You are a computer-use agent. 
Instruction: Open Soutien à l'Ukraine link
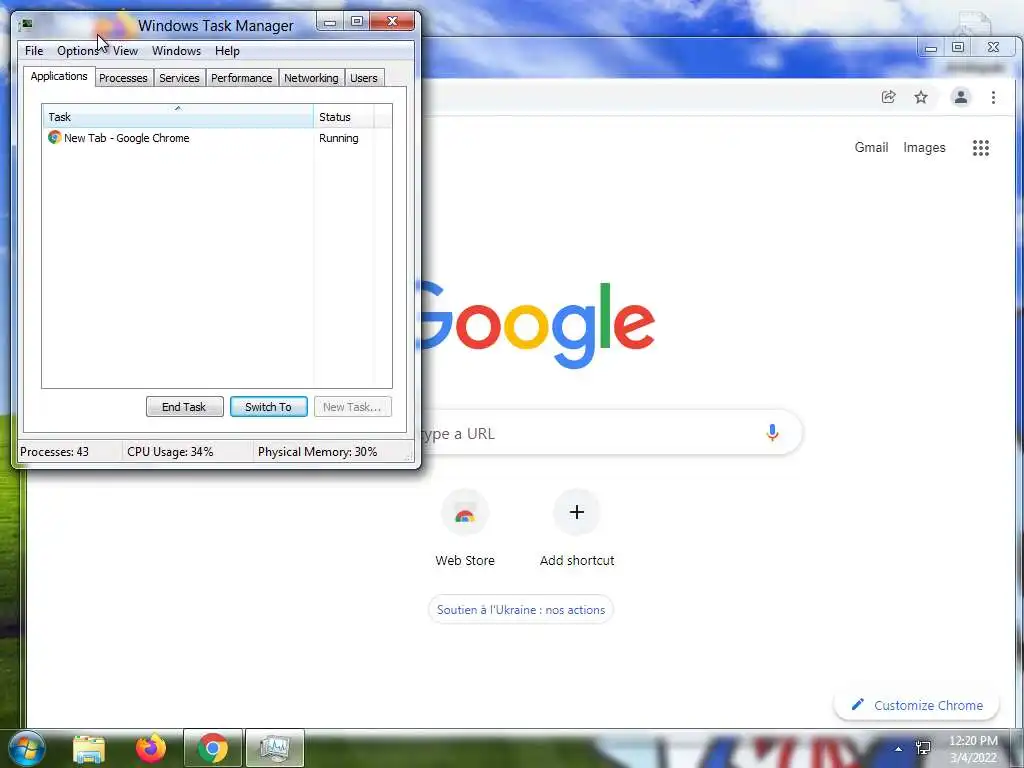[x=520, y=609]
